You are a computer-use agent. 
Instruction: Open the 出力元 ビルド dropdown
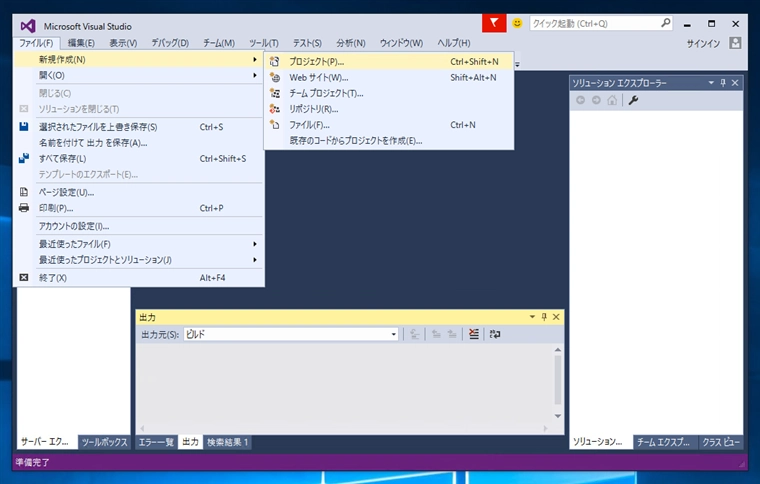[394, 334]
